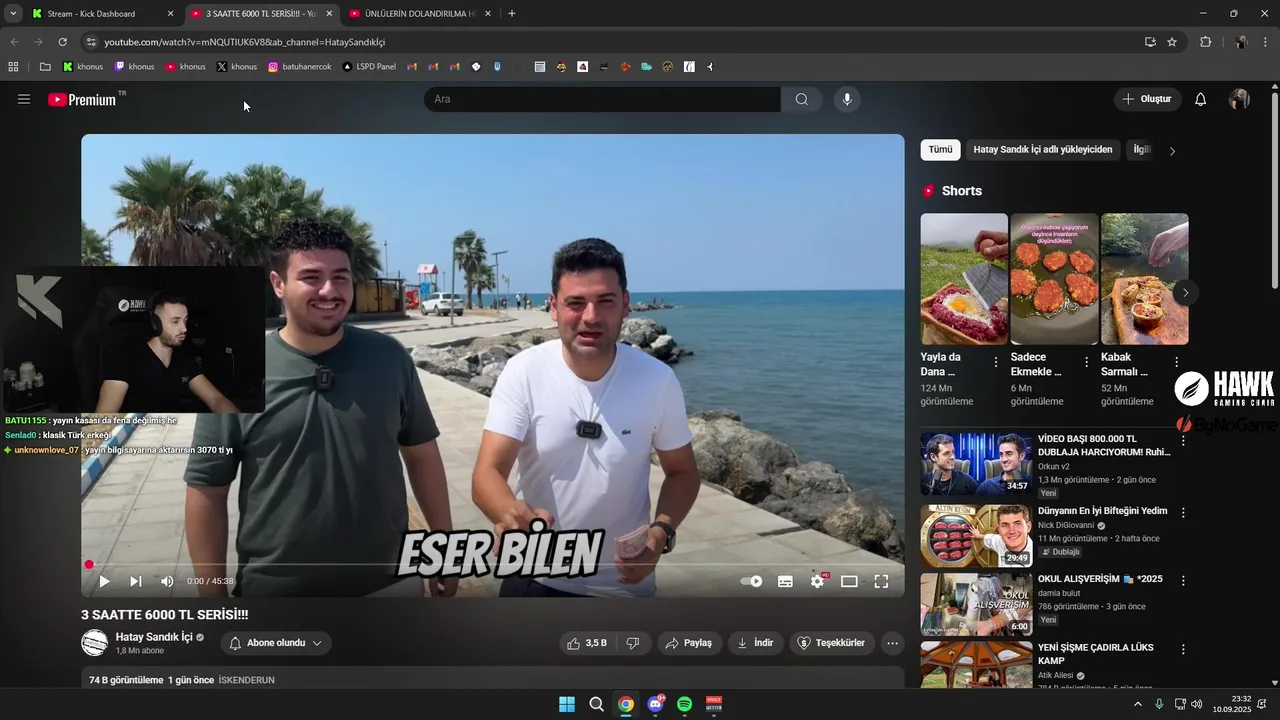The width and height of the screenshot is (1280, 720).
Task: Open the Kabak Sarmalı short thumbnail
Action: pyautogui.click(x=1145, y=279)
